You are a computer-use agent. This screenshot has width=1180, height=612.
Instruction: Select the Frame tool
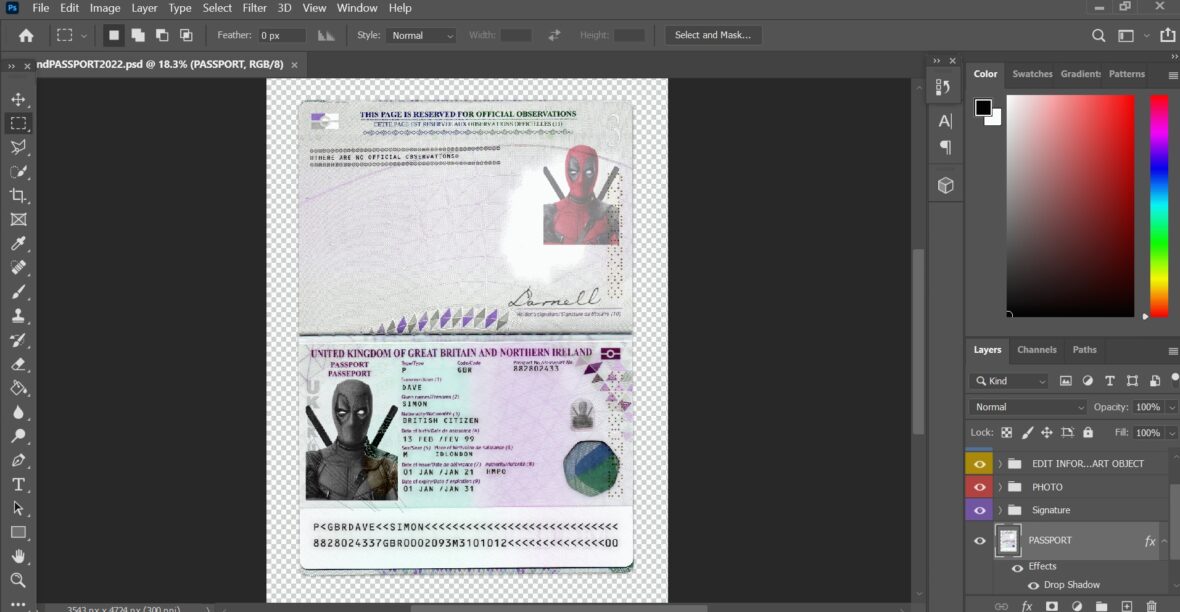(x=18, y=220)
